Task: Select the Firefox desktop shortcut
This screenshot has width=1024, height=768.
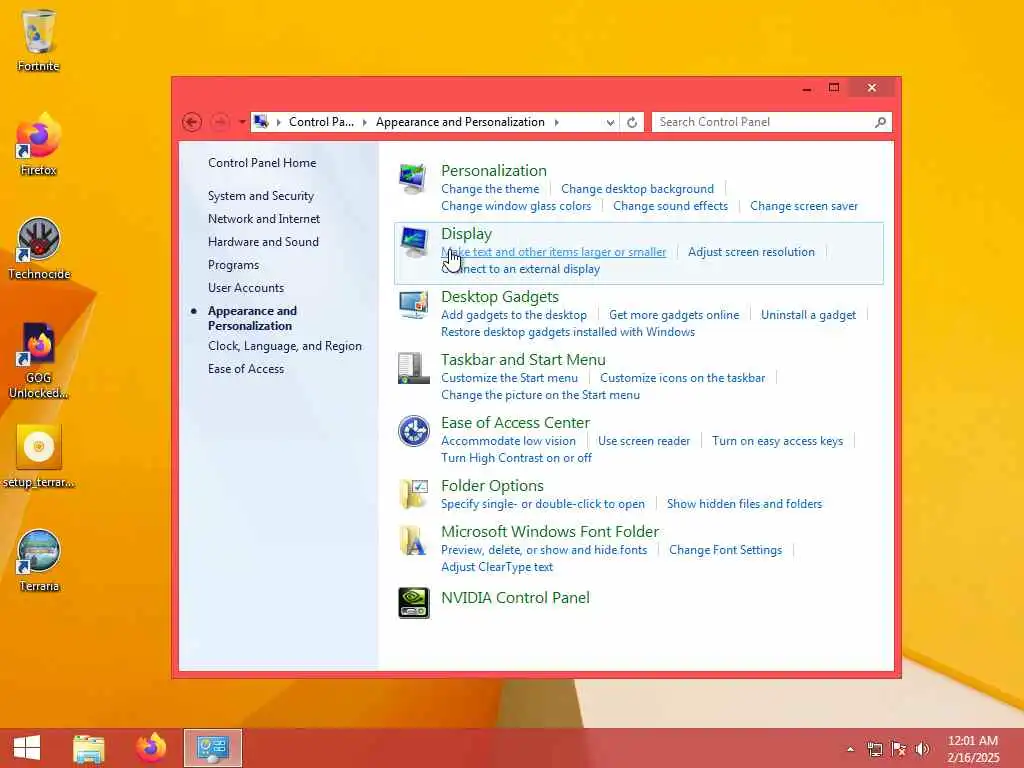Action: pyautogui.click(x=39, y=144)
